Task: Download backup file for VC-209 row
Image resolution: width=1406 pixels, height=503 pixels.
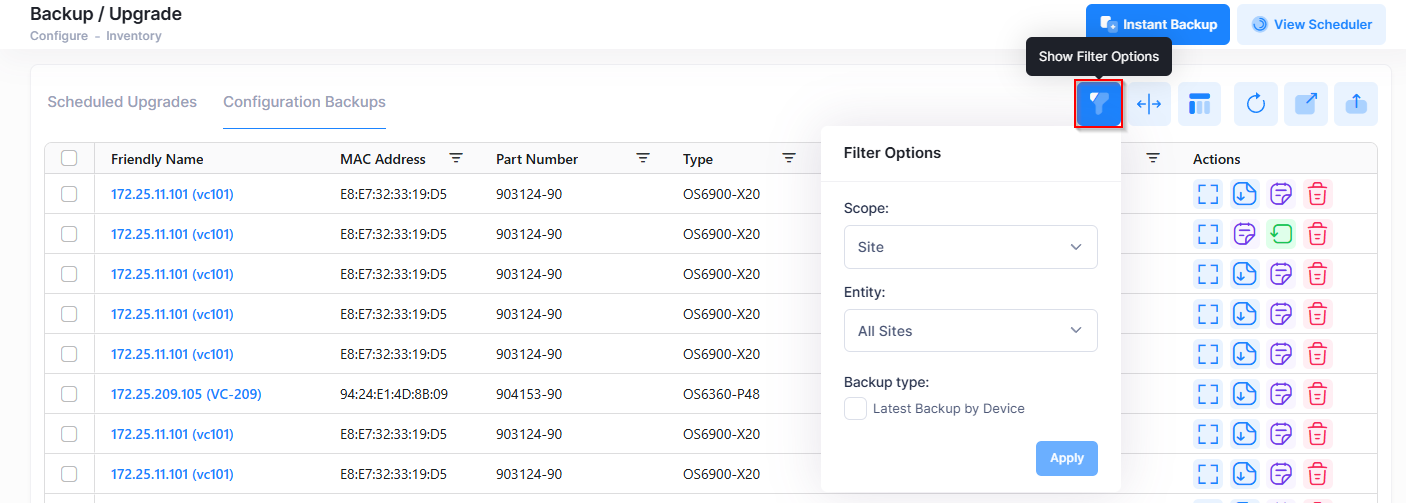Action: [1244, 394]
